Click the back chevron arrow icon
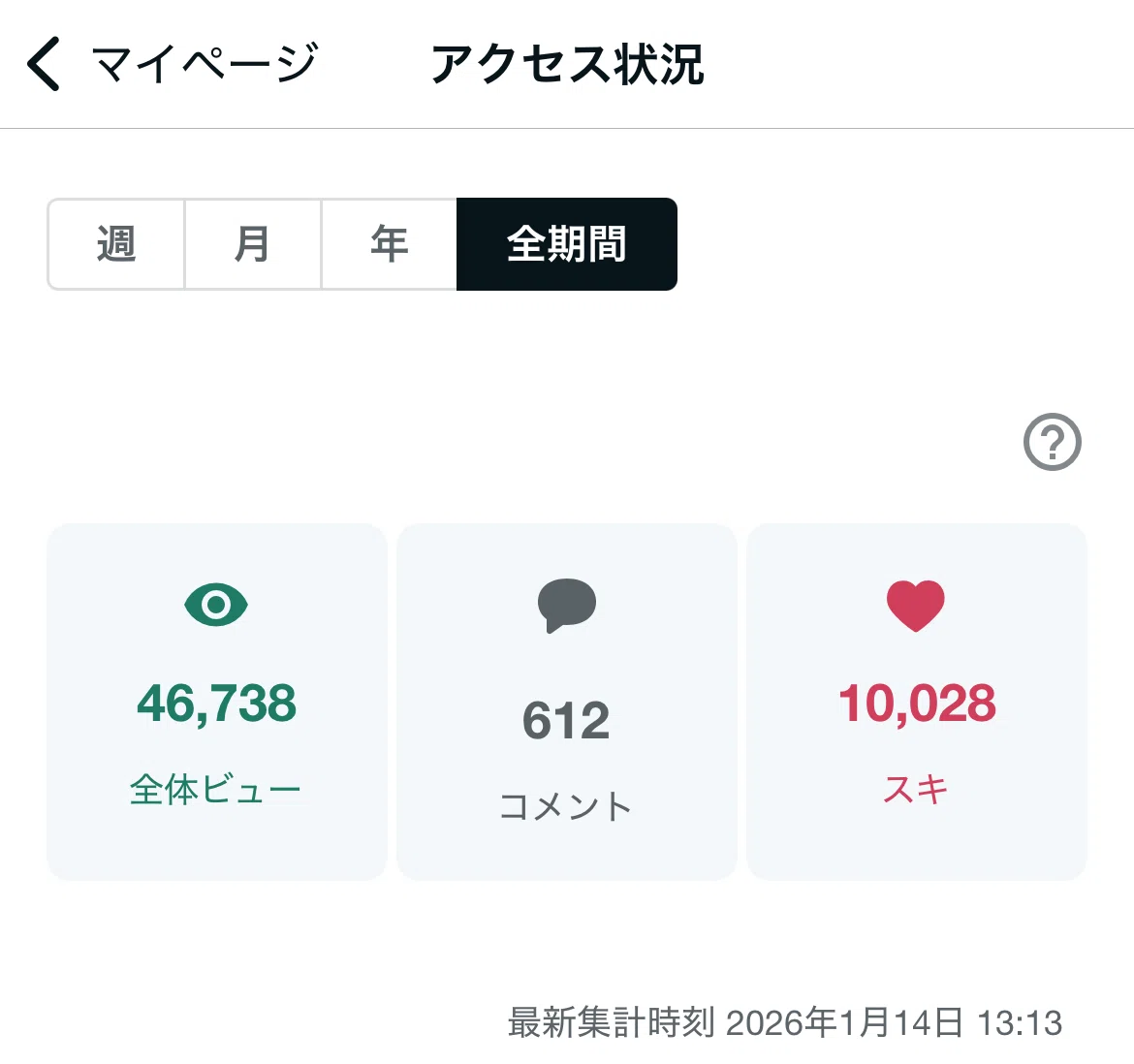1134x1064 pixels. [x=44, y=64]
